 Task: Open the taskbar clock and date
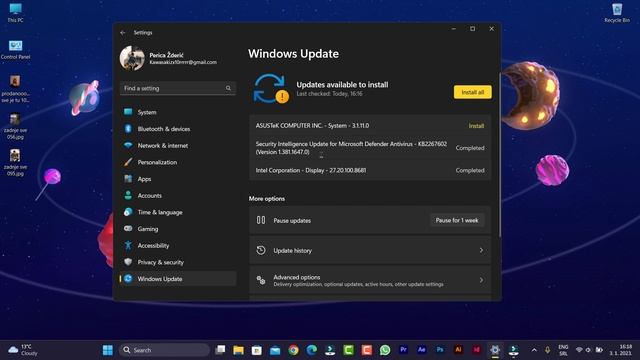620,350
